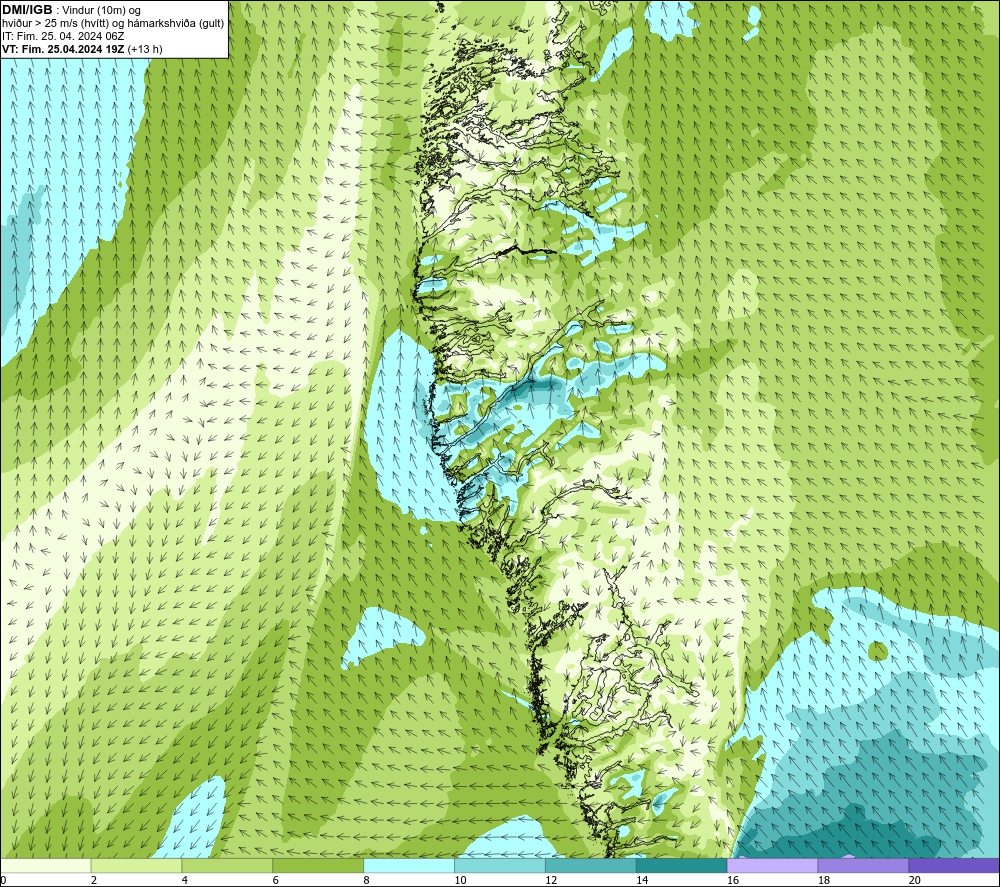
Task: Click the 14–16 m/s dark teal swatch
Action: (681, 866)
